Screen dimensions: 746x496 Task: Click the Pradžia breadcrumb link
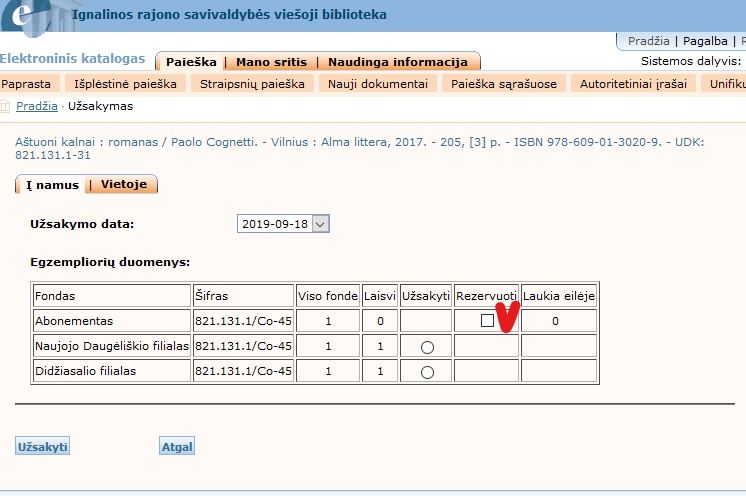(x=36, y=106)
